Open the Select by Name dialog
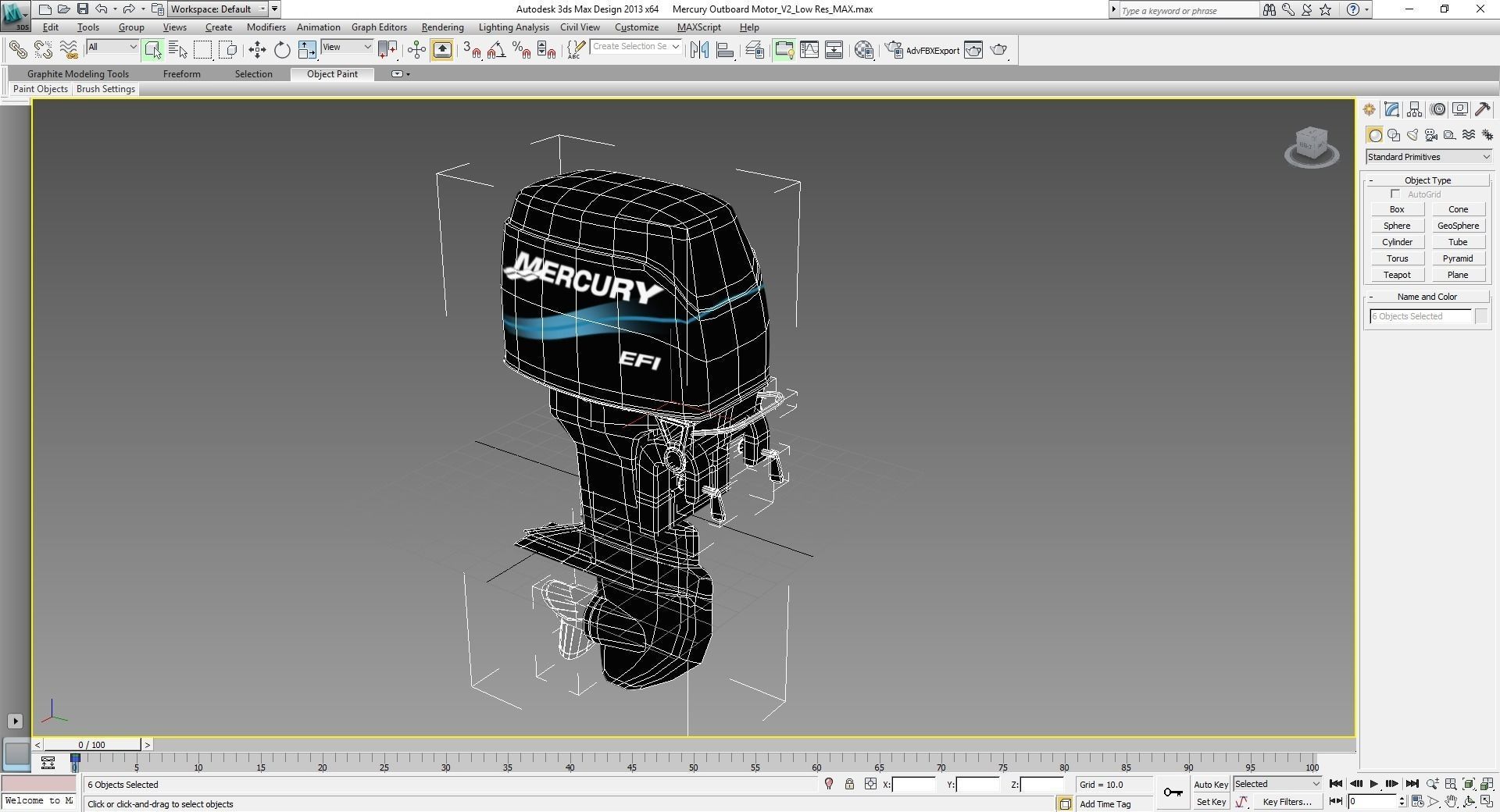Image resolution: width=1500 pixels, height=812 pixels. [177, 50]
